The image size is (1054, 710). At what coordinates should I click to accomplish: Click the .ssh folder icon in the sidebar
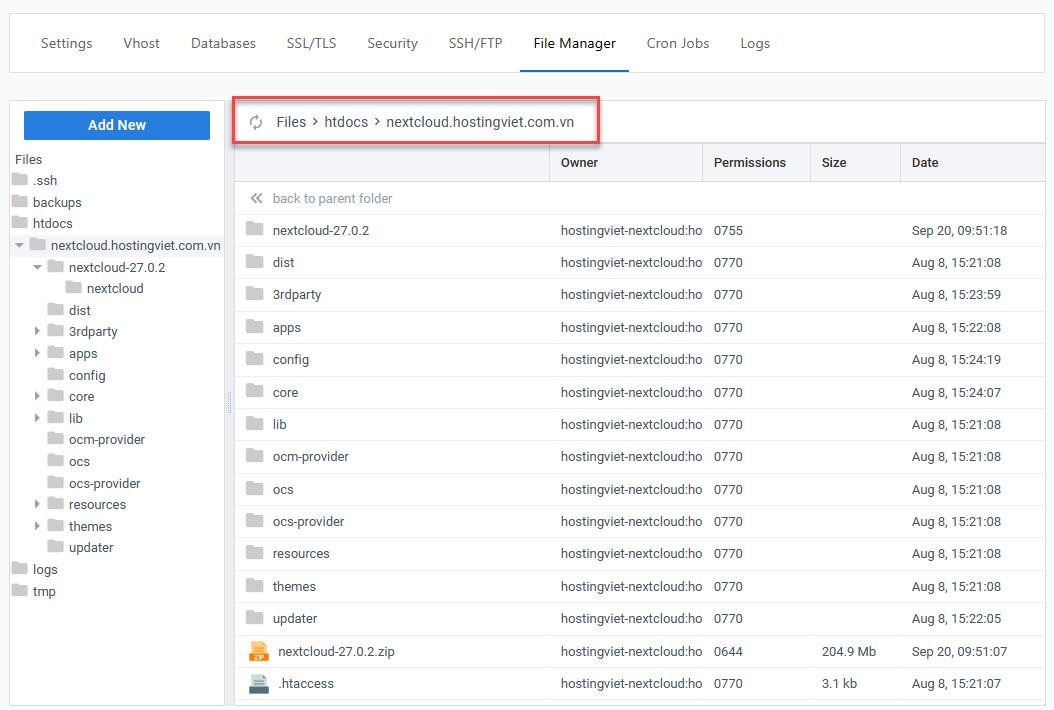(22, 181)
